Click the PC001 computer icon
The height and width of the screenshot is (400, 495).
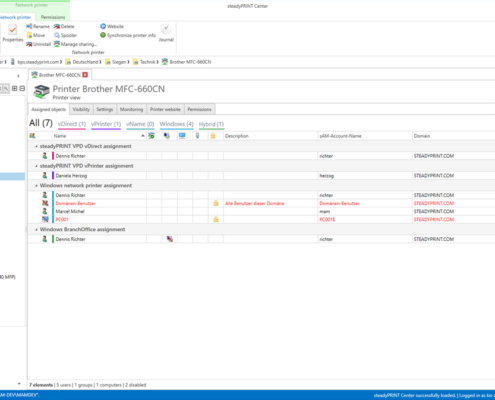tap(45, 219)
